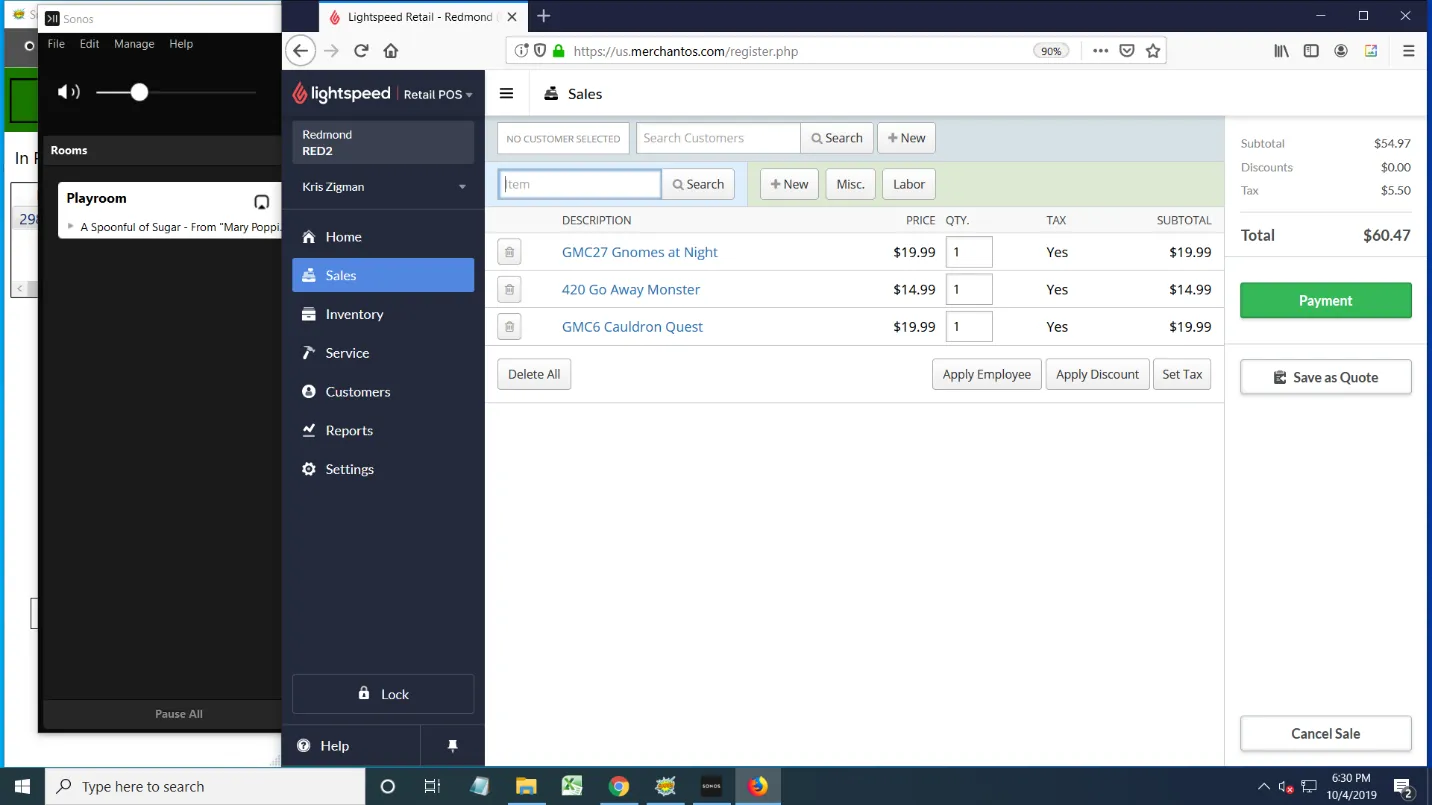Open the Retail POS product dropdown
The image size is (1432, 805).
(438, 94)
